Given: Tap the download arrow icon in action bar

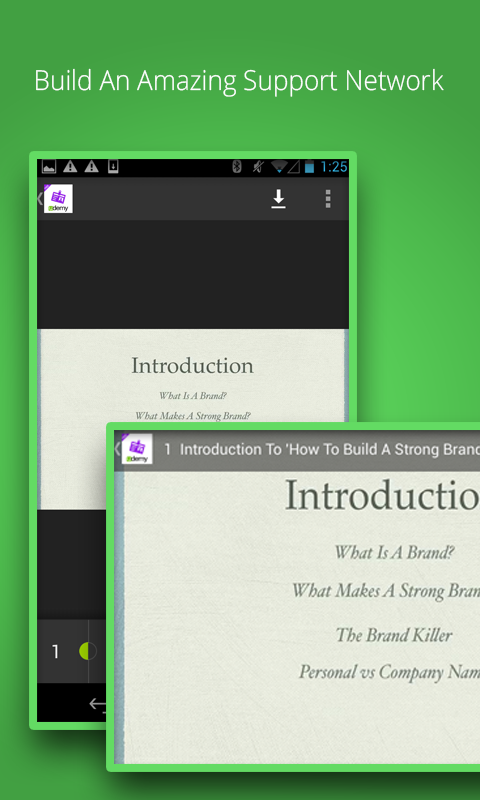Looking at the screenshot, I should click(278, 198).
